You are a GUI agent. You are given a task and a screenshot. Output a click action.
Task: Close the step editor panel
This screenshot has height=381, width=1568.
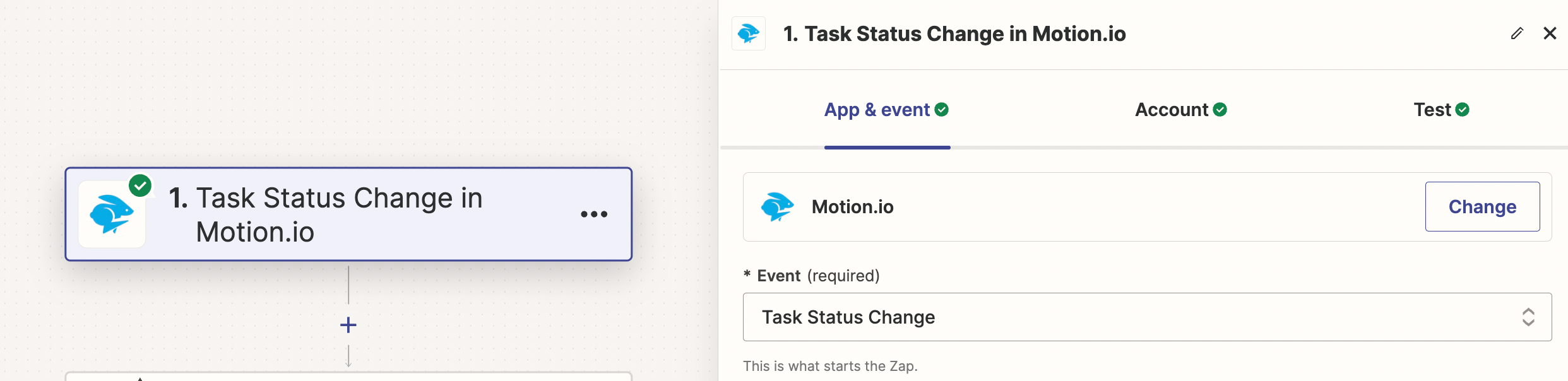coord(1550,33)
